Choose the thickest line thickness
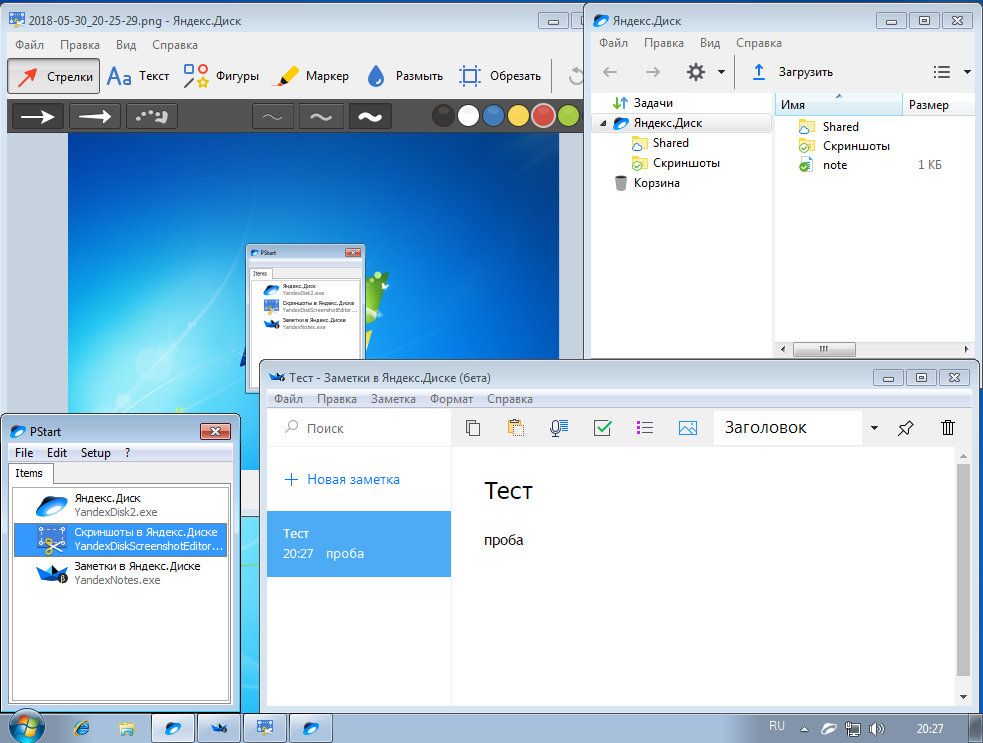Screen dimensions: 983x743 click(370, 117)
